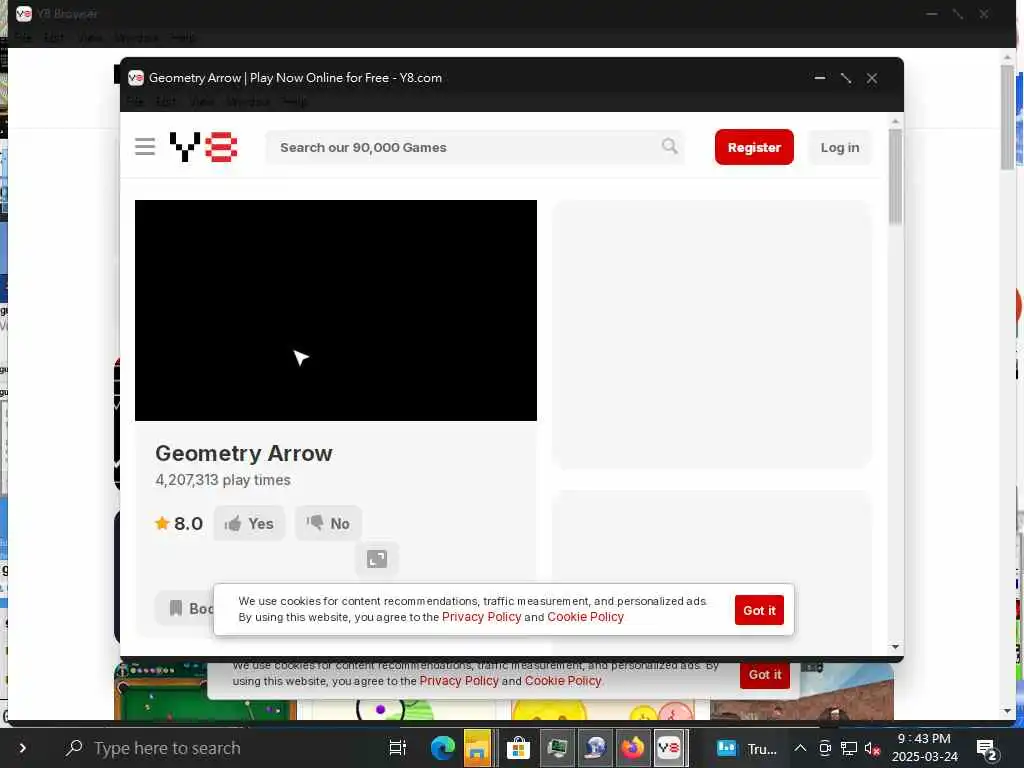This screenshot has height=768, width=1024.
Task: Click the network tray icon
Action: click(849, 748)
